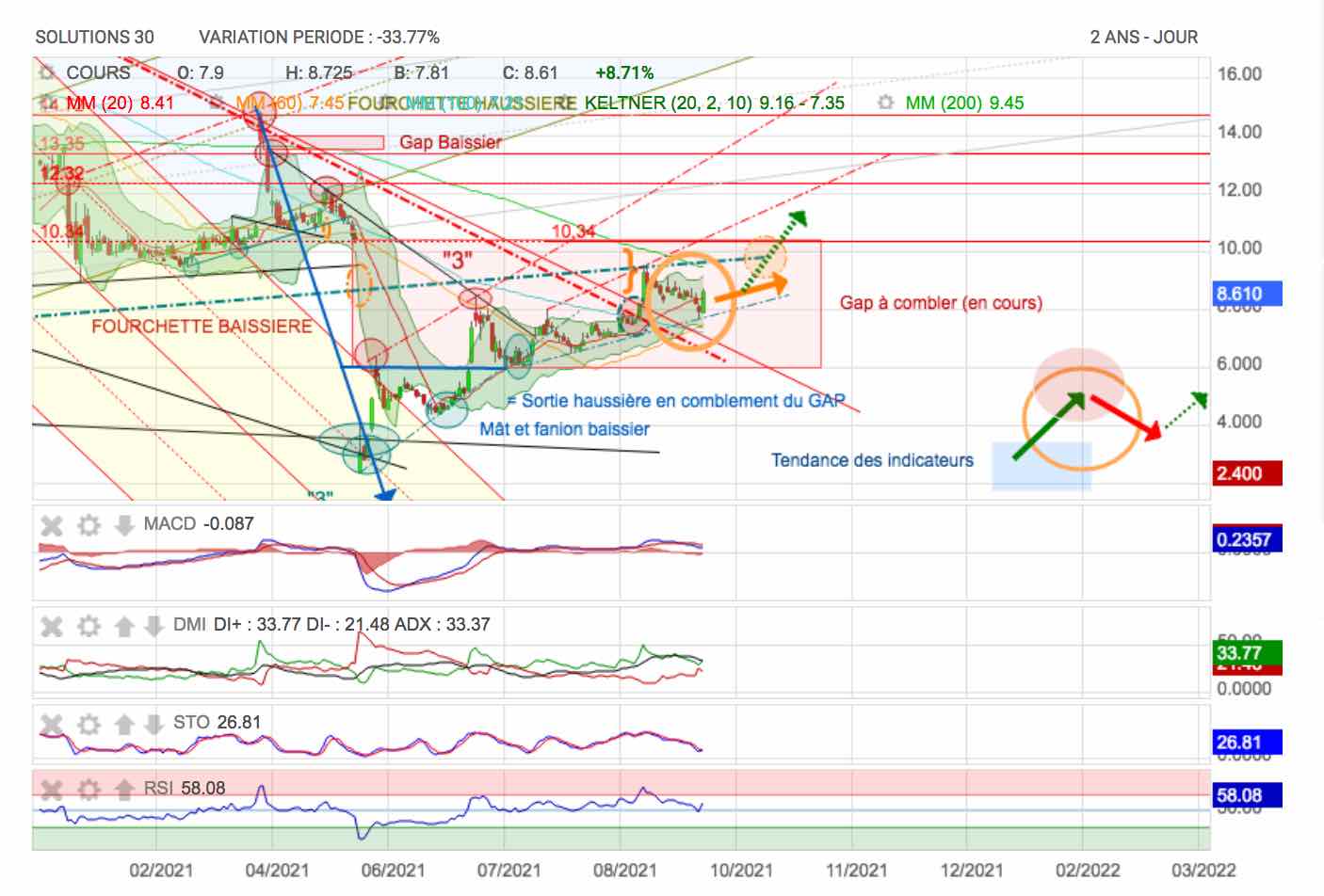This screenshot has width=1324, height=896.
Task: Click the FOURCHETTE BAISSIERE chart annotation
Action: tap(202, 327)
